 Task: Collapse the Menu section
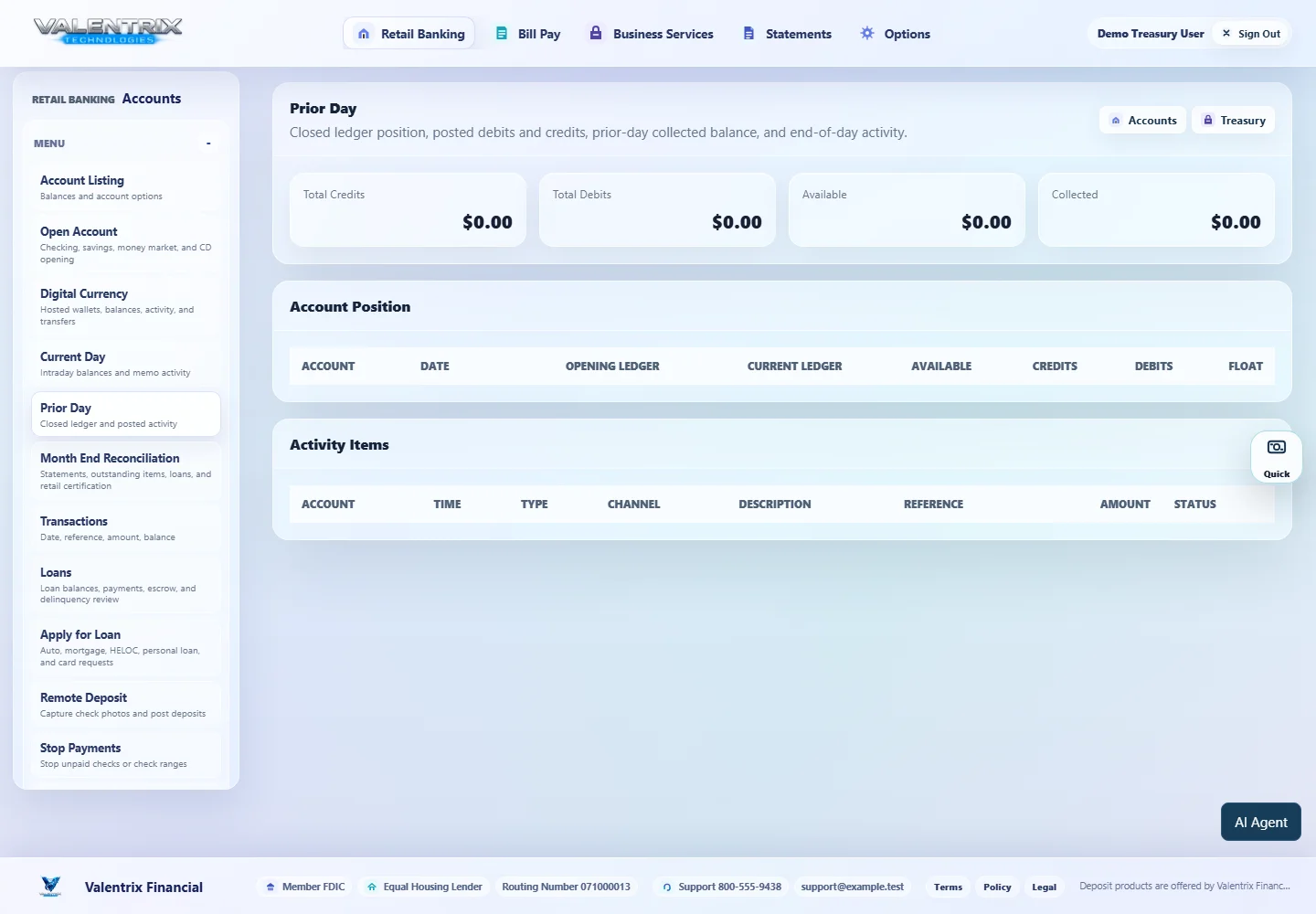[208, 143]
